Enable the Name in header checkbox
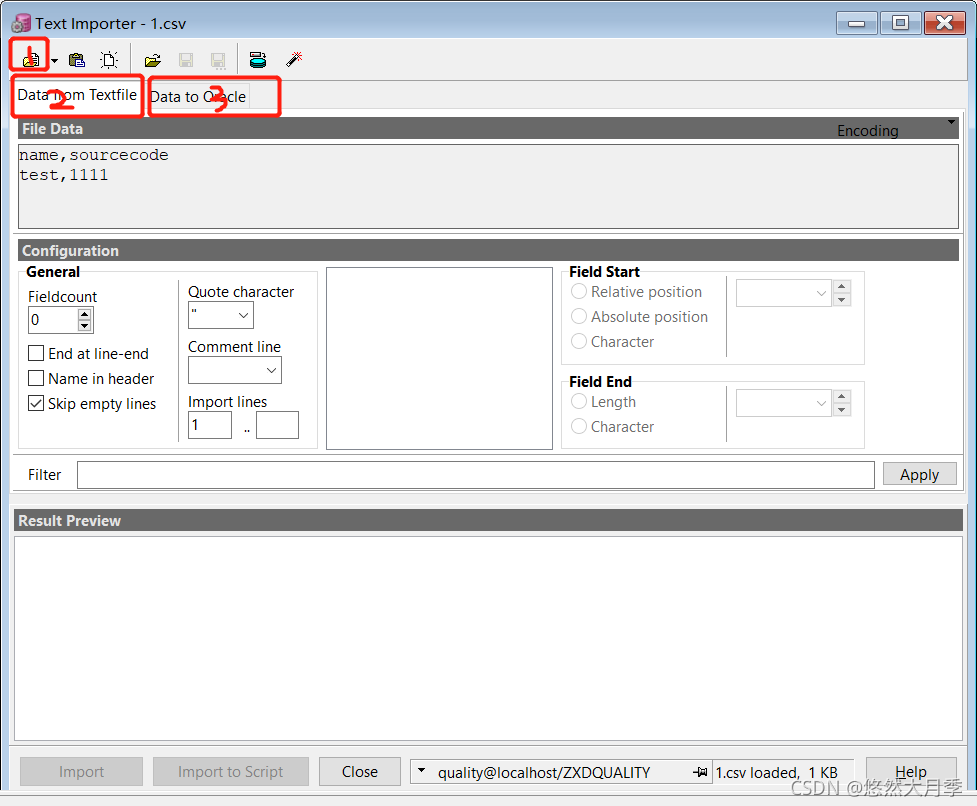 [36, 379]
